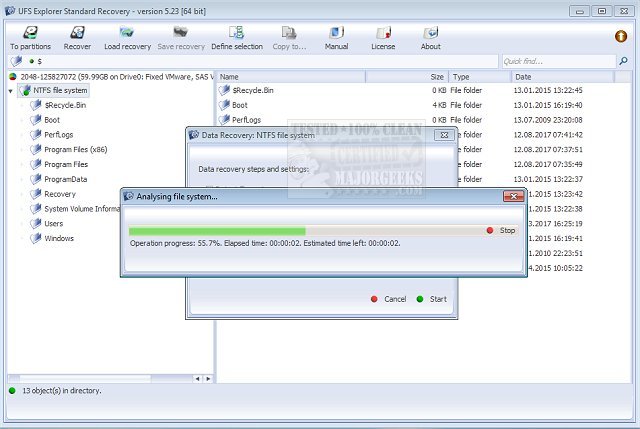Click inside the Quick find field

click(x=558, y=61)
